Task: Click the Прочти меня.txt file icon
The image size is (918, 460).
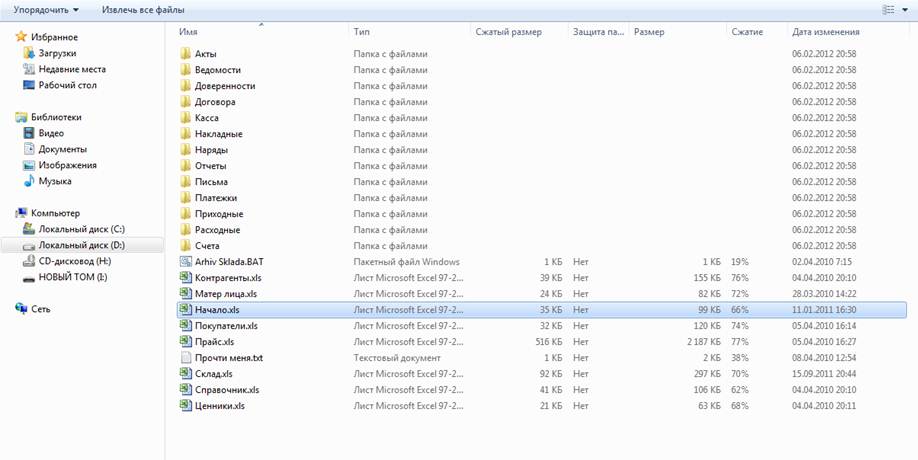Action: [x=186, y=358]
